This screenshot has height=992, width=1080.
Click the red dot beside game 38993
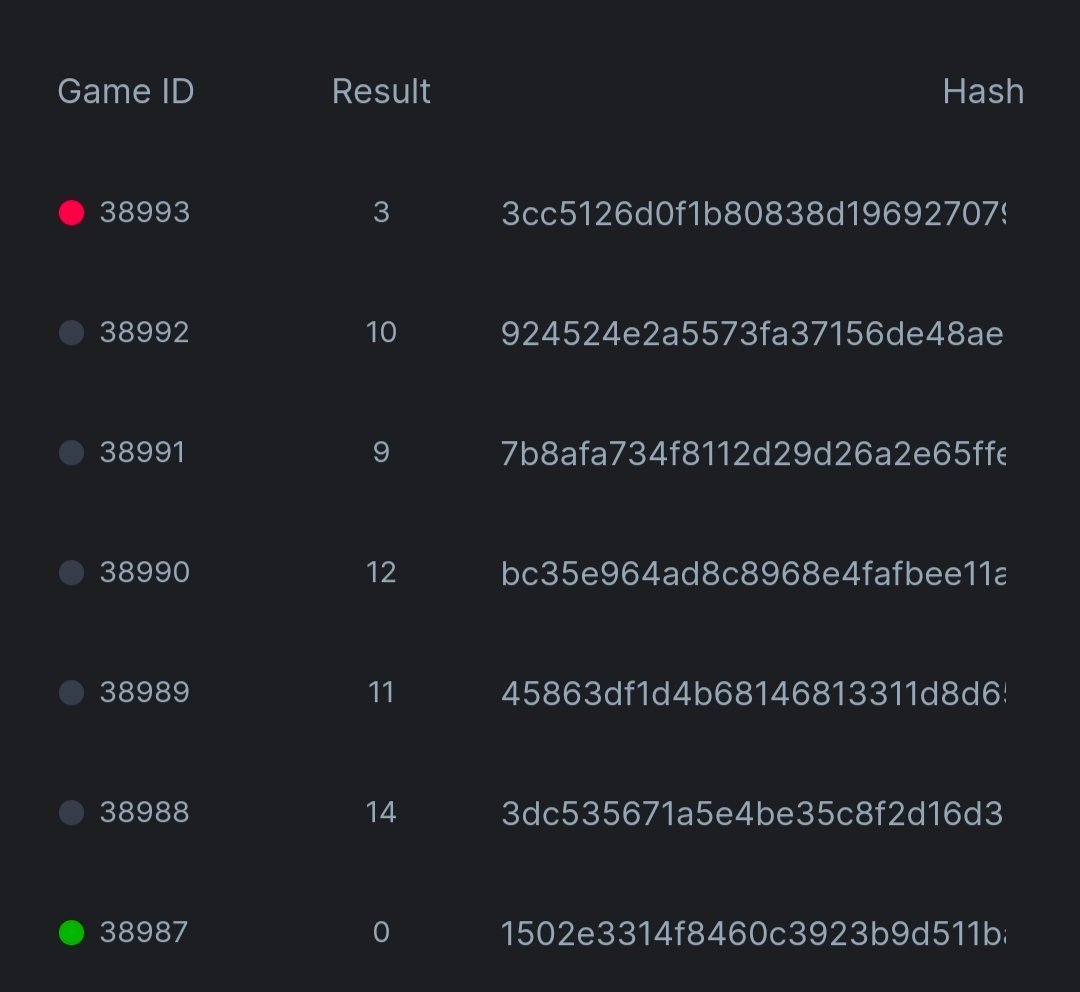[x=71, y=212]
